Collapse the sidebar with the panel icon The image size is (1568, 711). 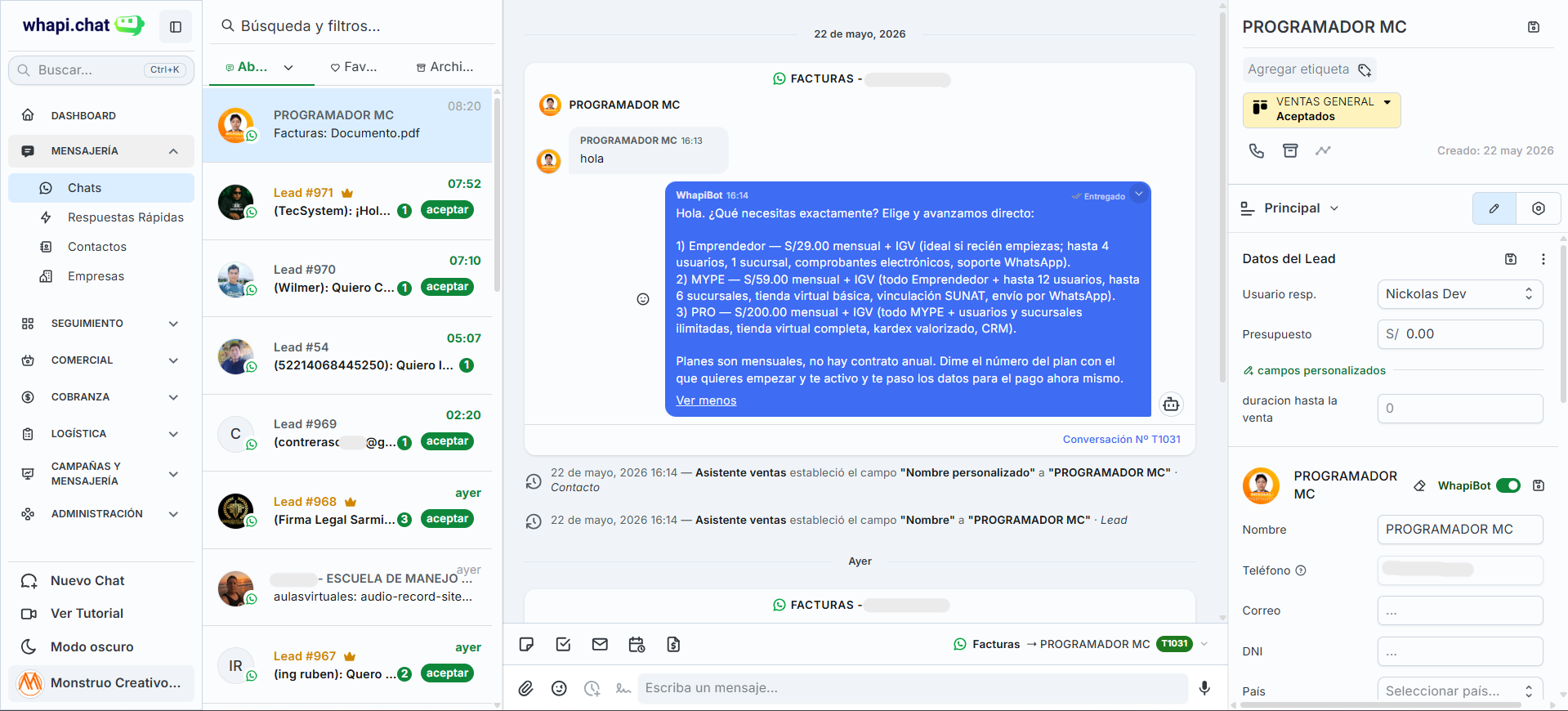[x=176, y=27]
